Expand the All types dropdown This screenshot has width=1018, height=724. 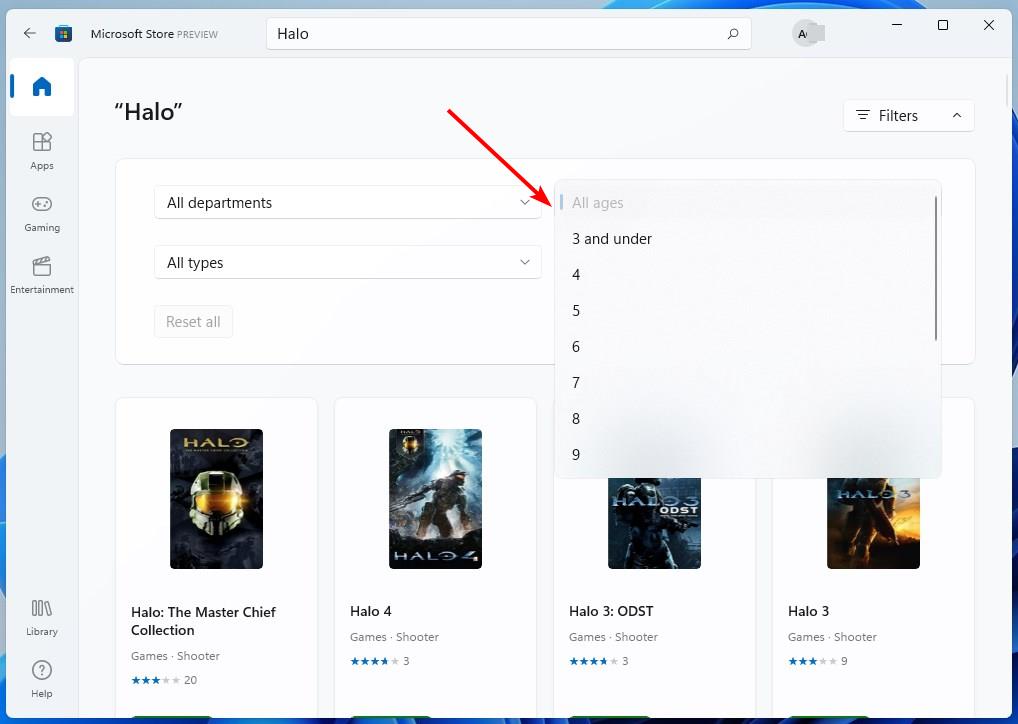tap(347, 262)
